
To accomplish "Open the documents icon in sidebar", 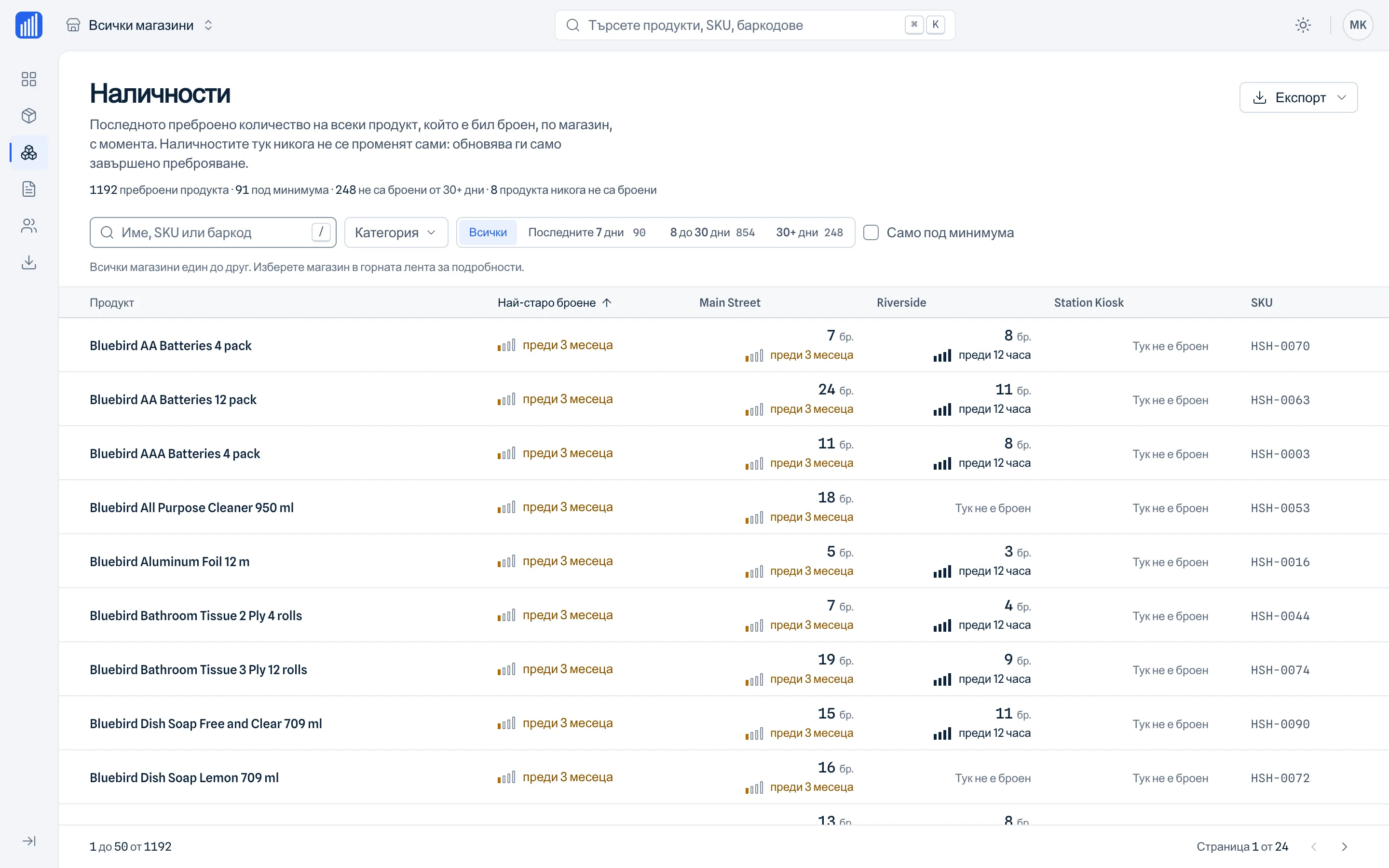I will click(x=29, y=189).
